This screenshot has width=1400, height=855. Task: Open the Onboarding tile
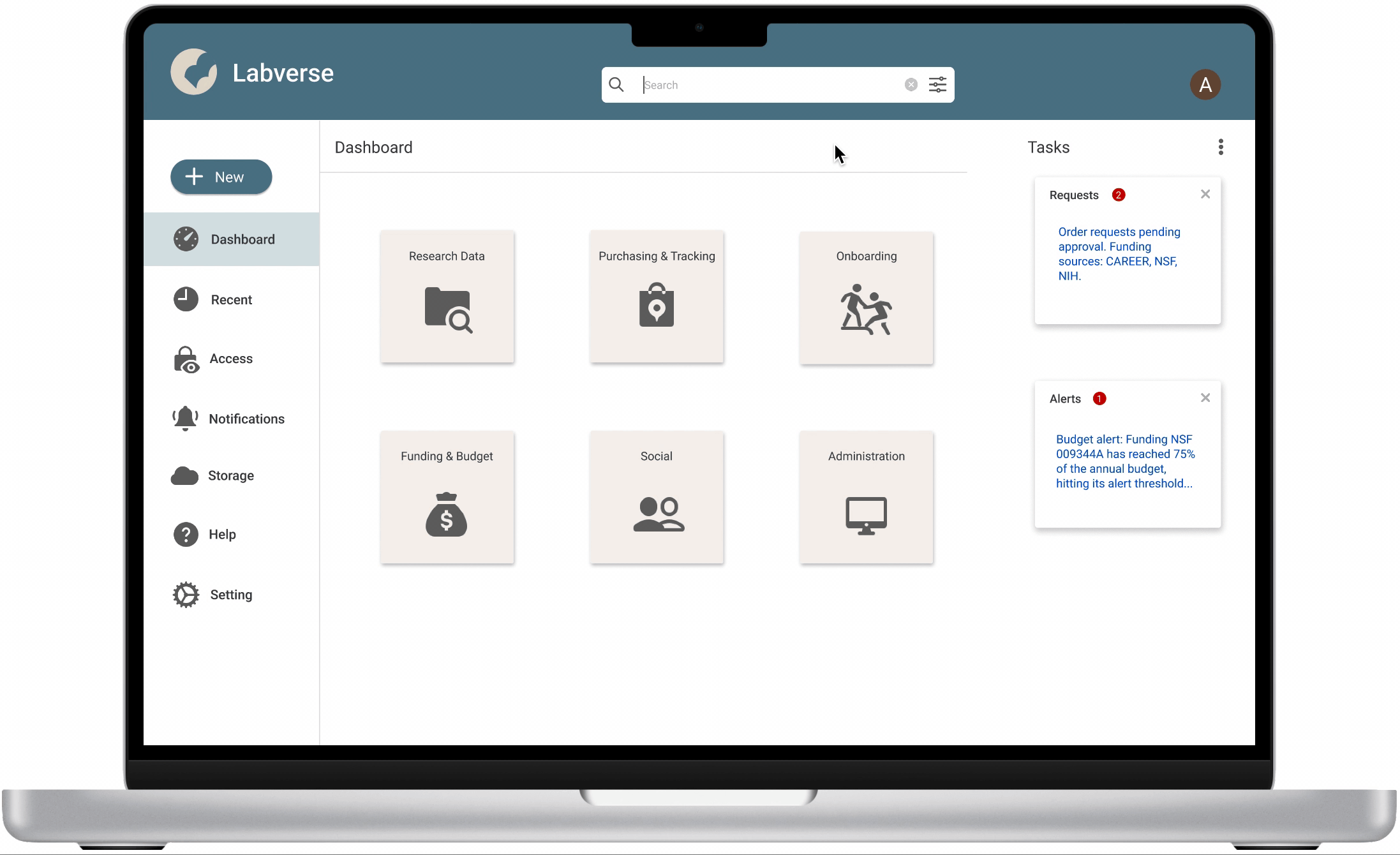click(866, 298)
